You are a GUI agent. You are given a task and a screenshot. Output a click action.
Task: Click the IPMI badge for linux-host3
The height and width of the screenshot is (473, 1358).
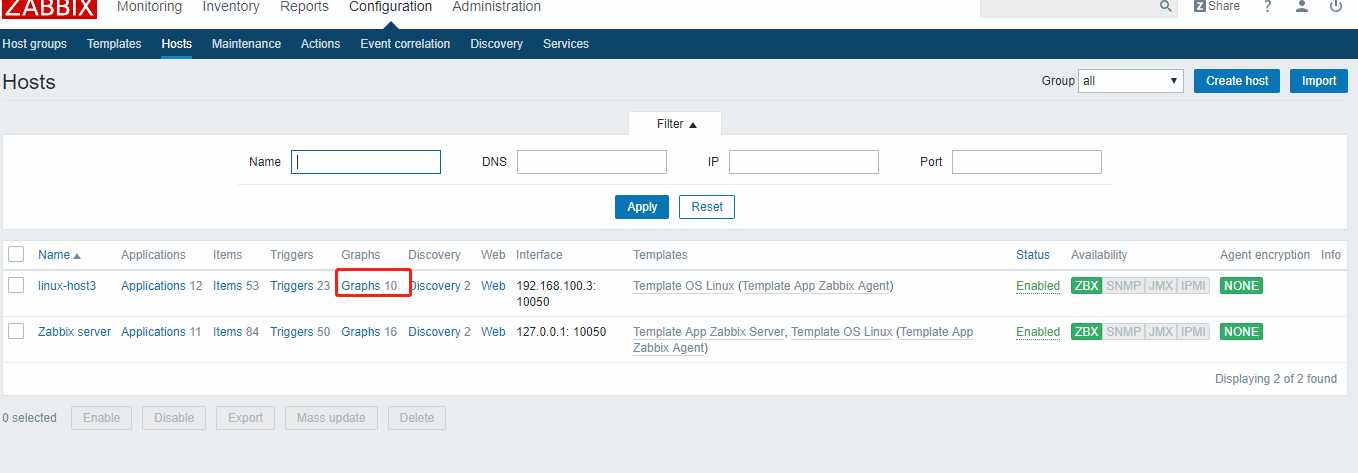tap(1193, 286)
